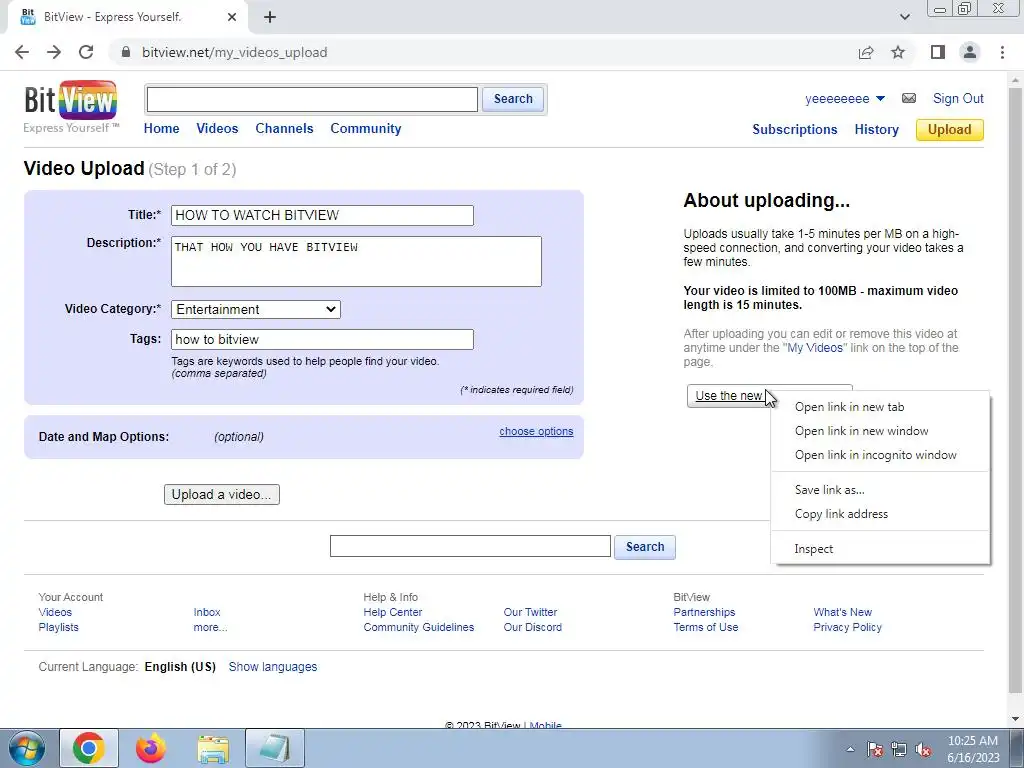Open Playlists footer link
The image size is (1024, 768).
58,627
